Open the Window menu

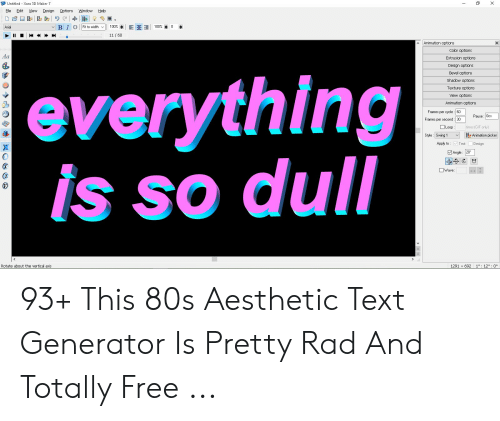[x=85, y=11]
